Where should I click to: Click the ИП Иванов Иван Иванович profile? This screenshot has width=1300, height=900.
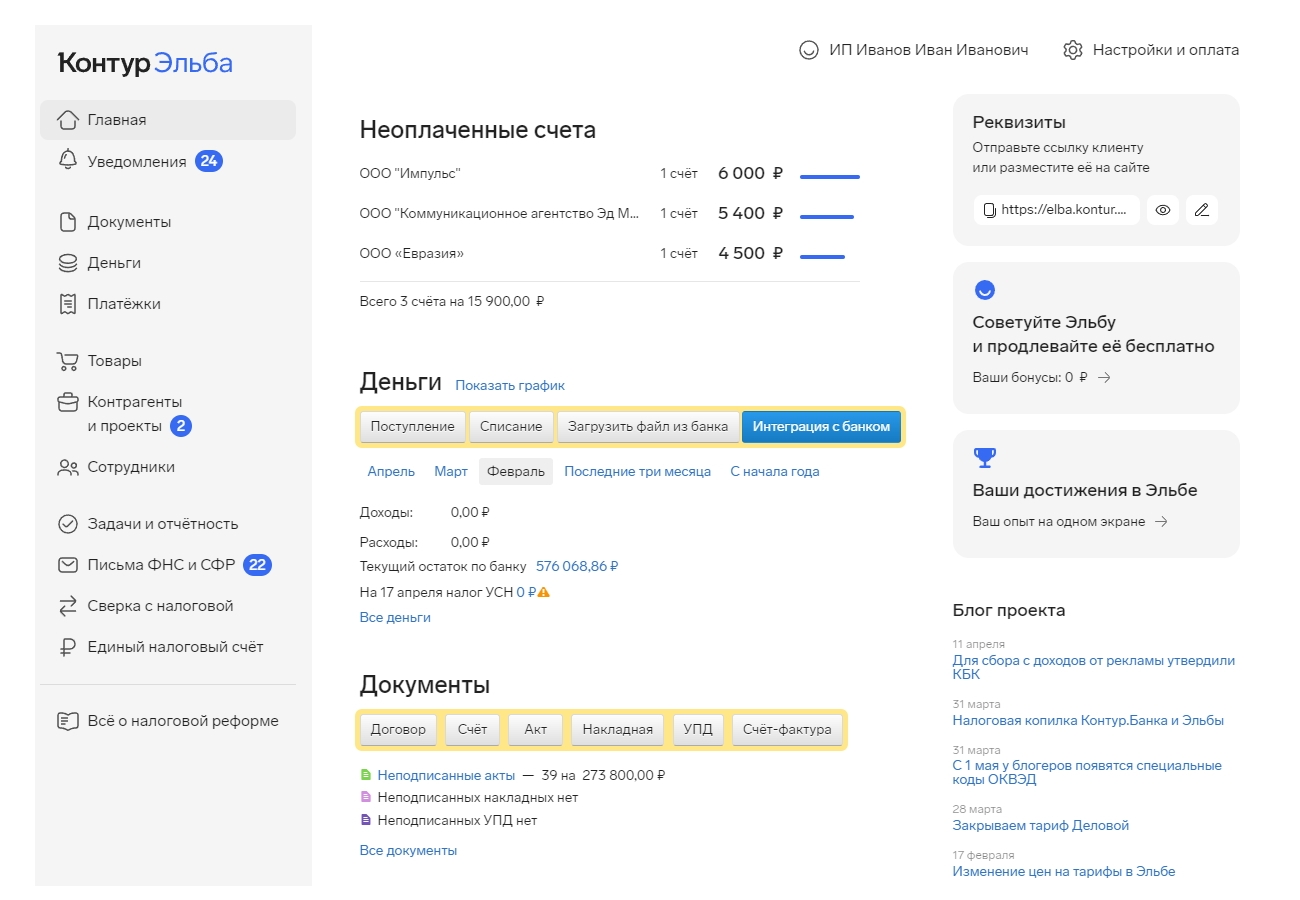point(914,50)
